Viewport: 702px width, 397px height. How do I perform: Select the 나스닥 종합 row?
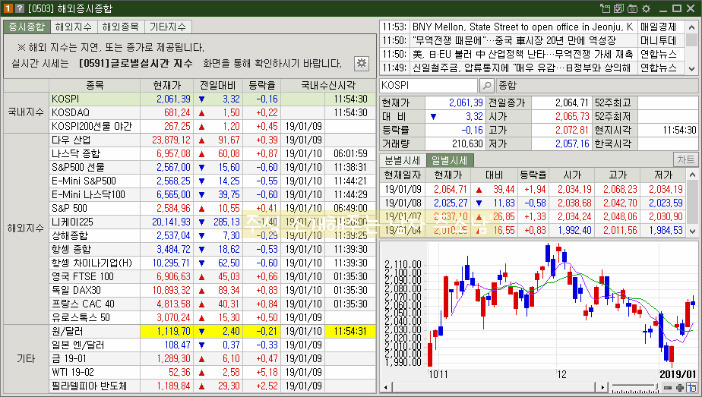point(212,154)
